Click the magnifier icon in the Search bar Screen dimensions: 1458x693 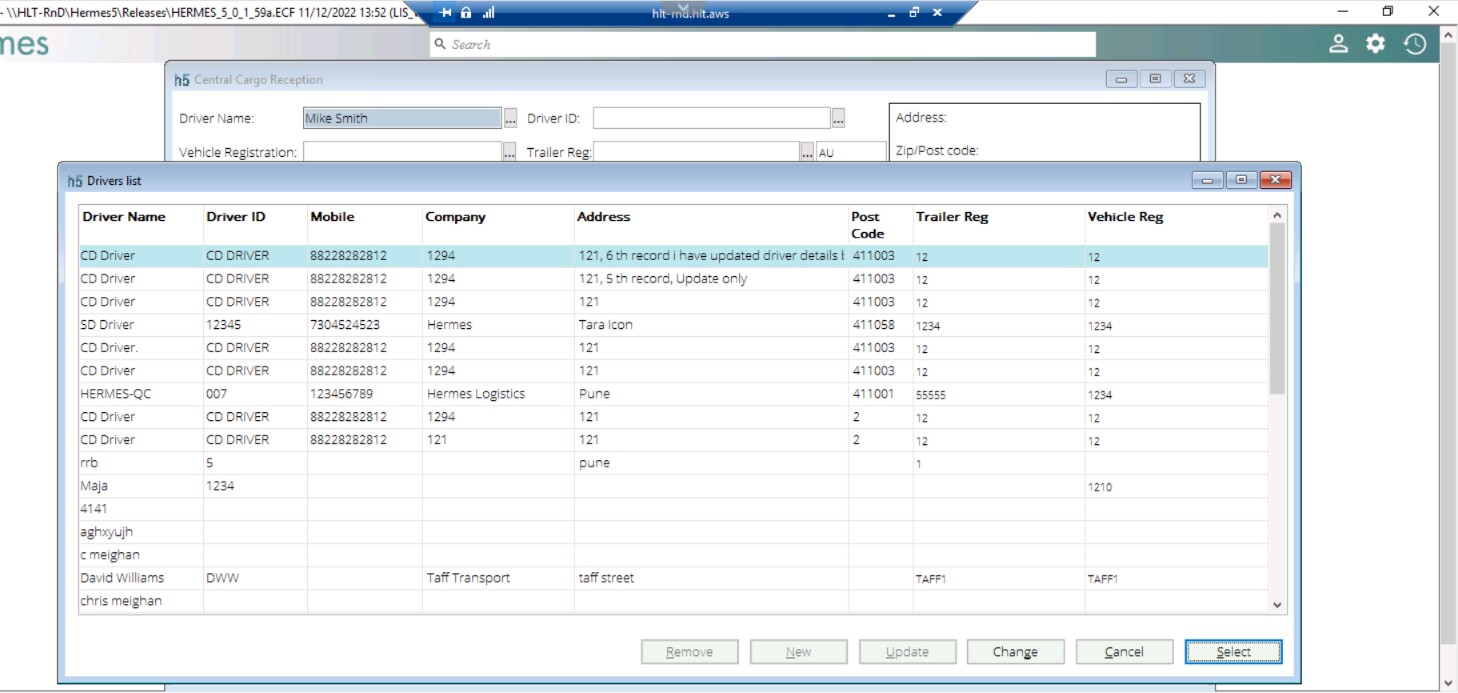(x=438, y=43)
